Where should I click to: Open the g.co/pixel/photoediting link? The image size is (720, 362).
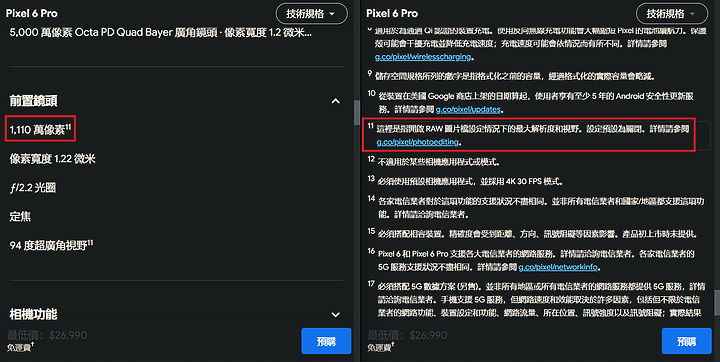tap(417, 142)
